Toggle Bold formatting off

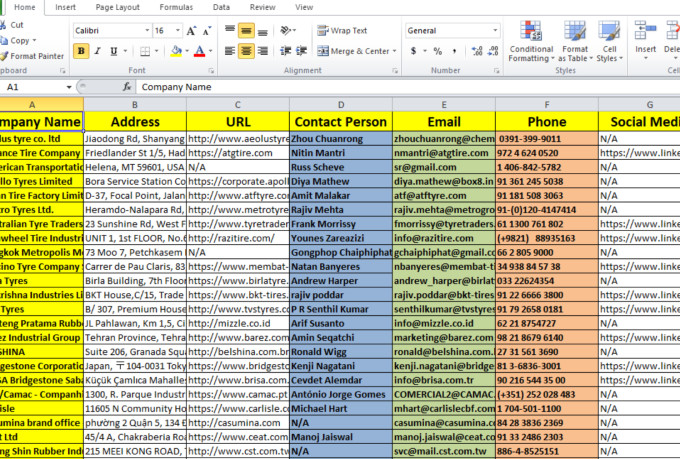click(x=81, y=51)
